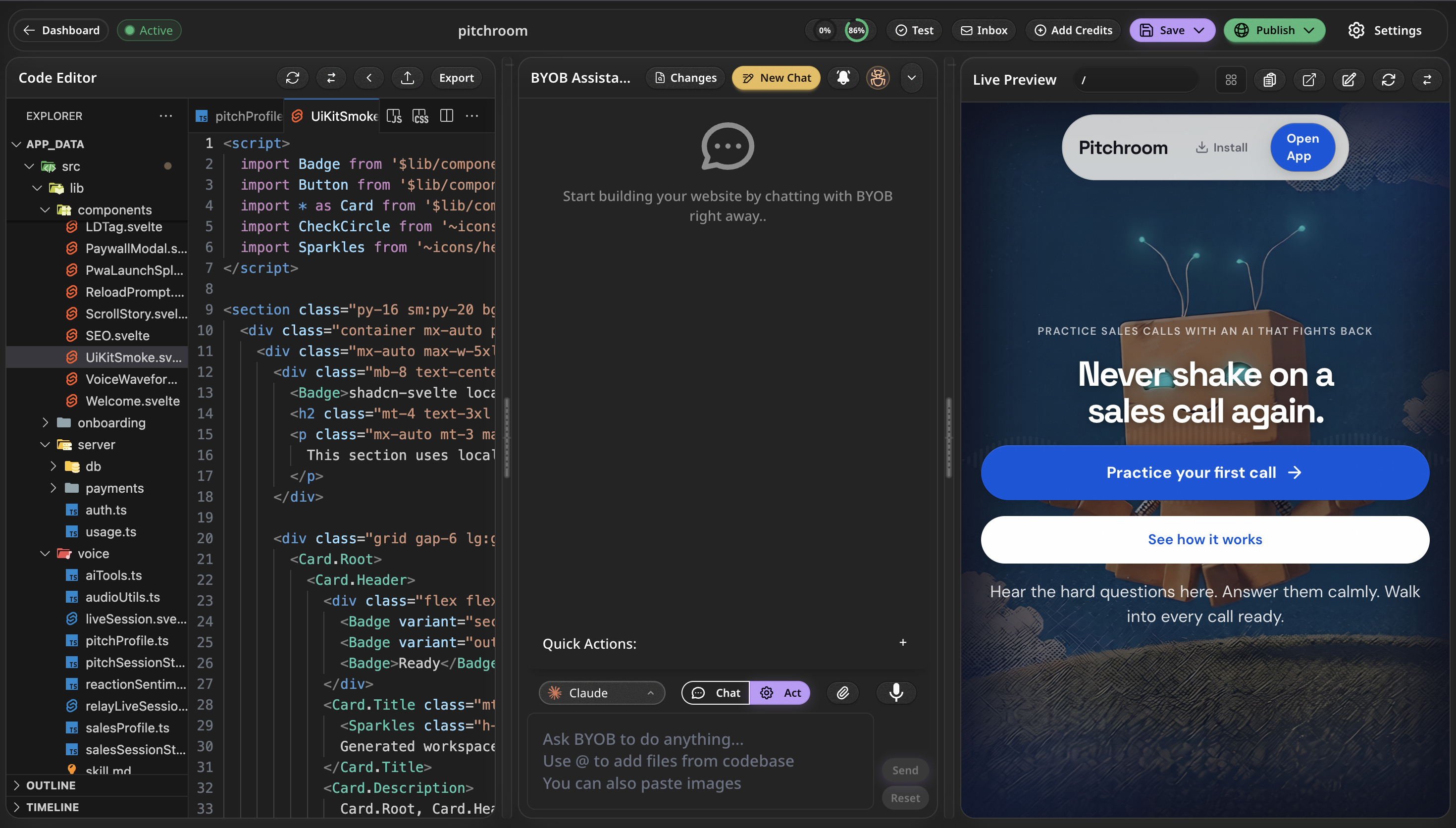Click Open App in preview
This screenshot has height=828, width=1456.
pyautogui.click(x=1302, y=147)
